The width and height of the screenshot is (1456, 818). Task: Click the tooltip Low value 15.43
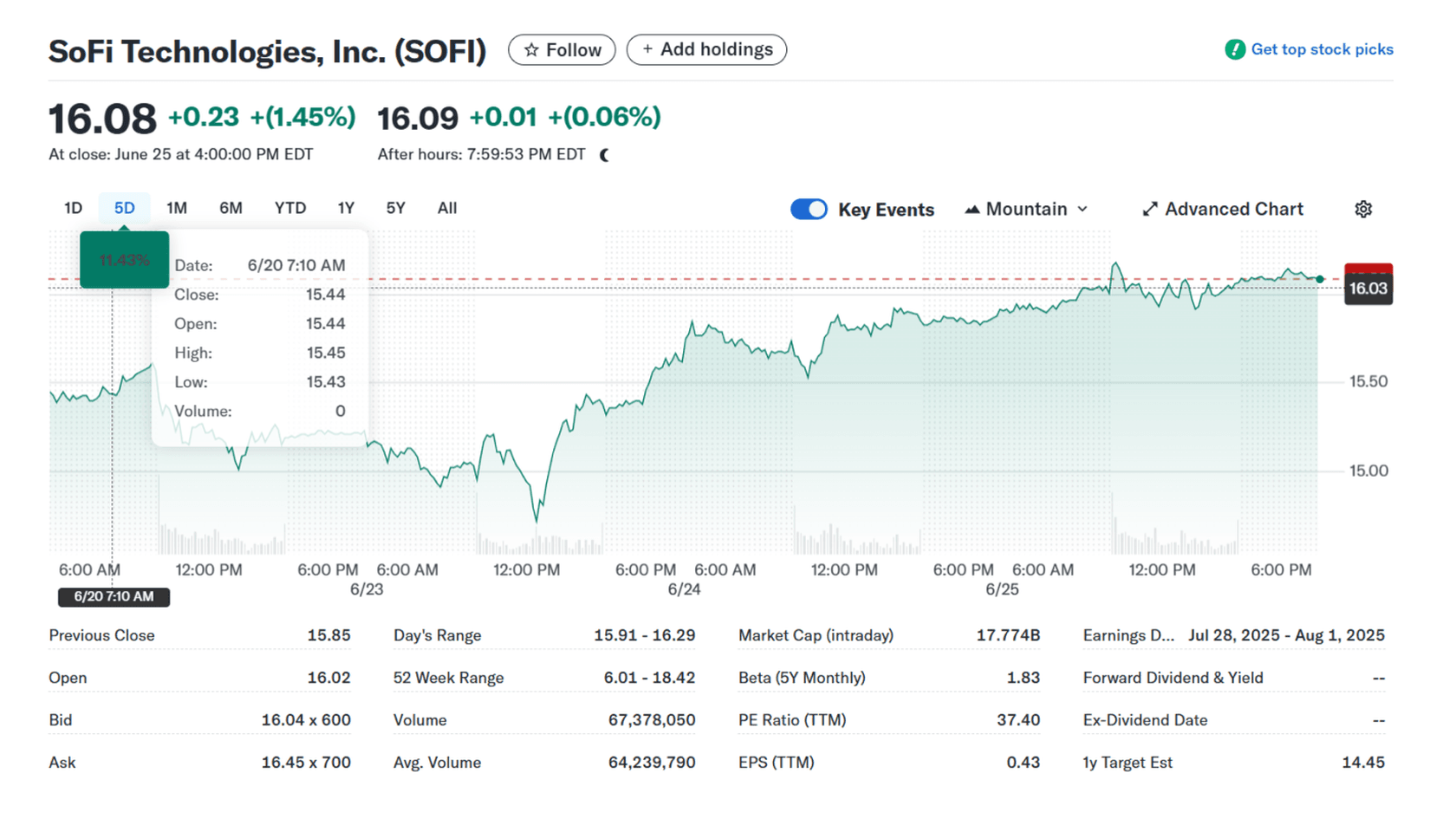(x=326, y=382)
